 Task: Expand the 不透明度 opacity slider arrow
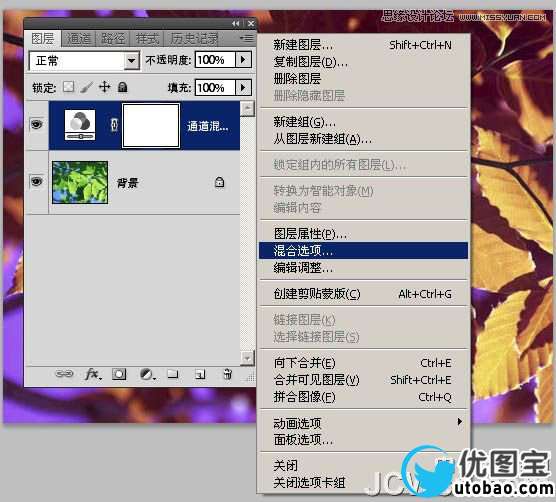coord(243,59)
